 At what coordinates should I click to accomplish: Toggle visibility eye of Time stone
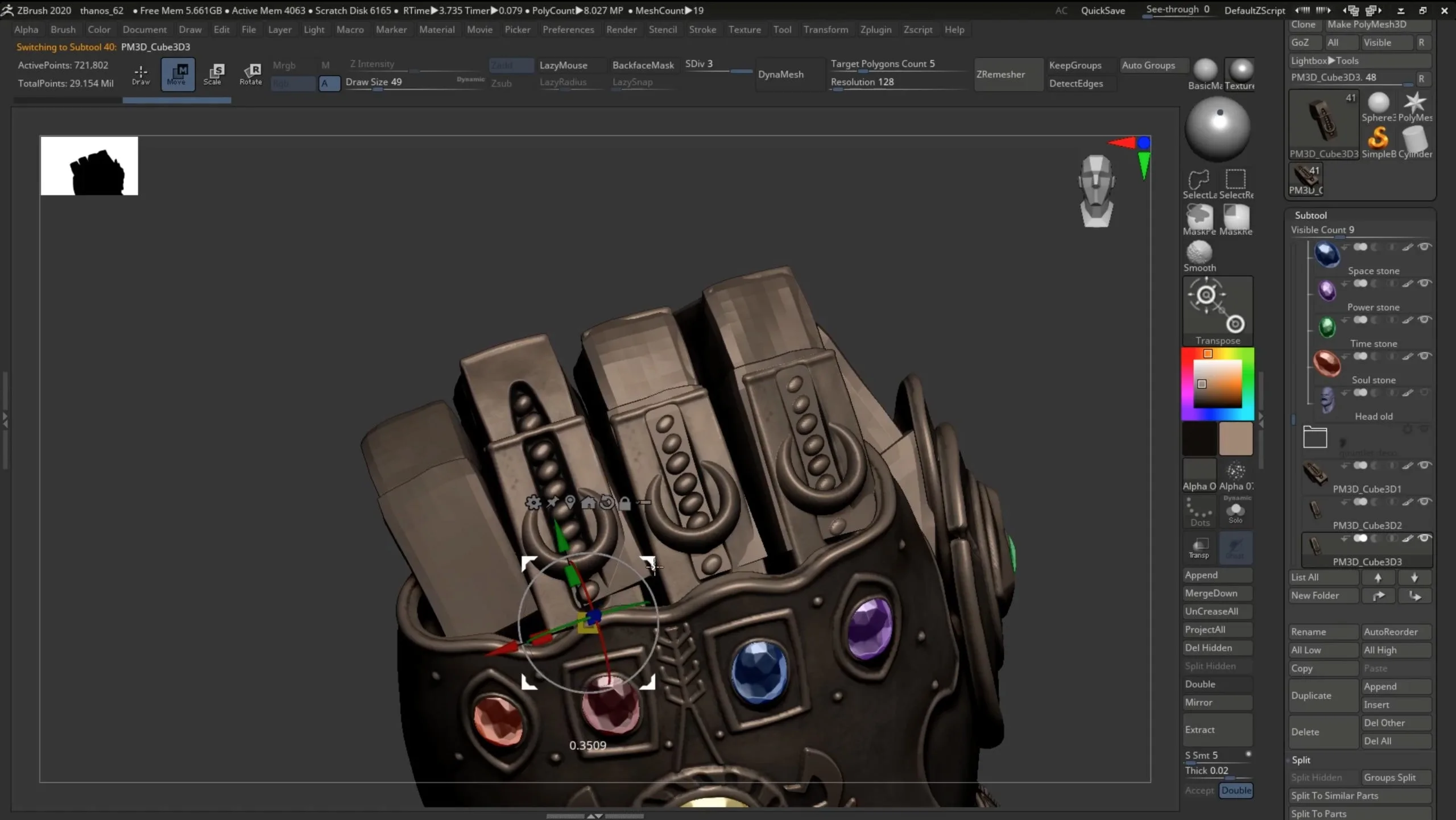click(x=1424, y=320)
